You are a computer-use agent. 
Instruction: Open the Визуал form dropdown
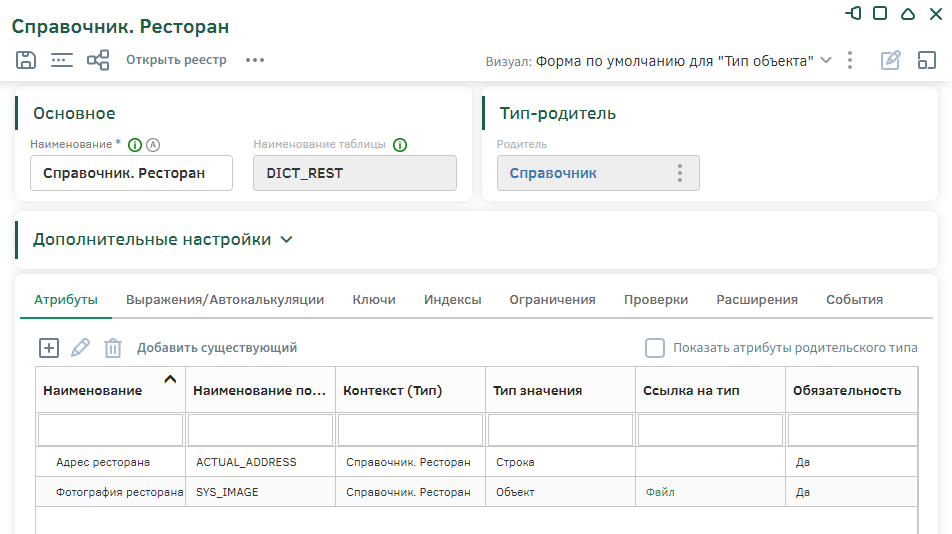coord(826,60)
